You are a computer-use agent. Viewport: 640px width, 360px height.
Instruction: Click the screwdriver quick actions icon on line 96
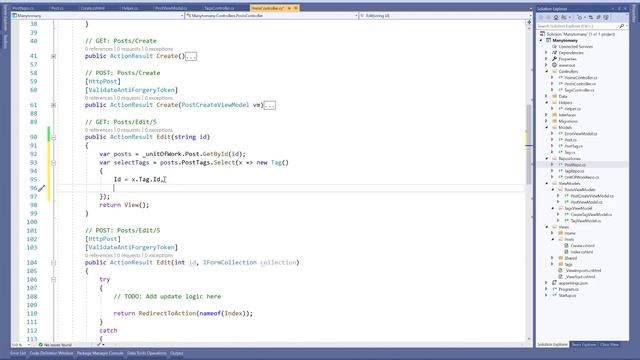point(41,188)
